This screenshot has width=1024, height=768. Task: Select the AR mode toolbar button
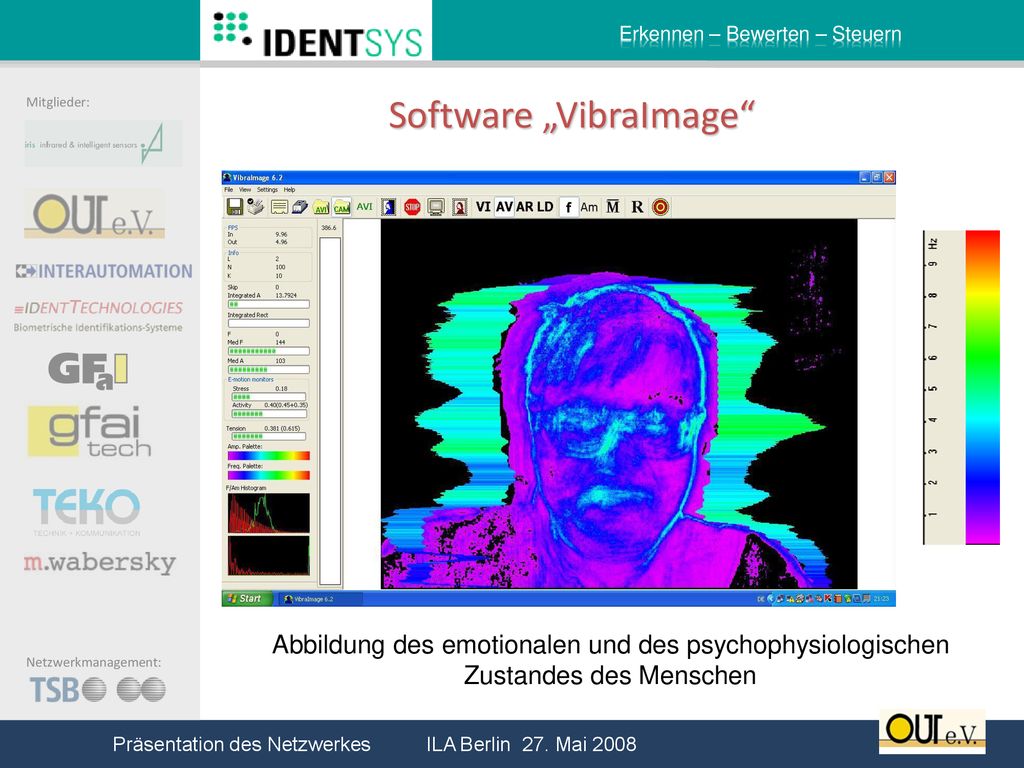(524, 207)
